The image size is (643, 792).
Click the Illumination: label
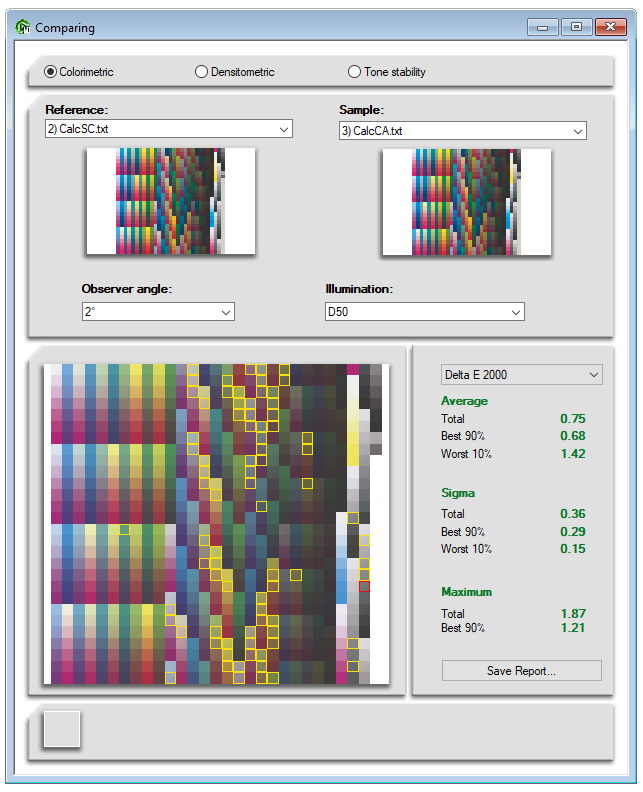(x=359, y=289)
